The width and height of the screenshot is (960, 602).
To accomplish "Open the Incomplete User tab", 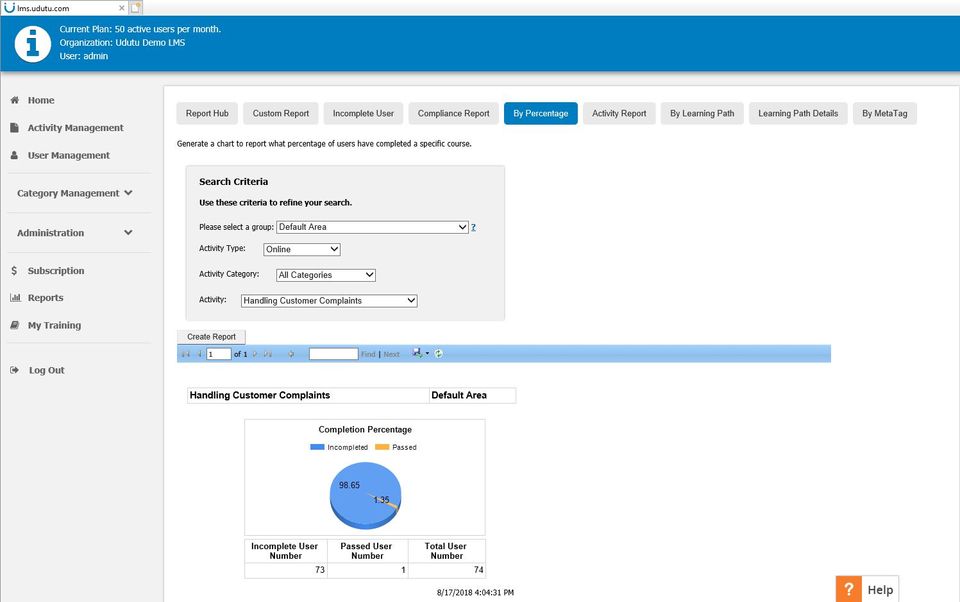I will [x=363, y=113].
